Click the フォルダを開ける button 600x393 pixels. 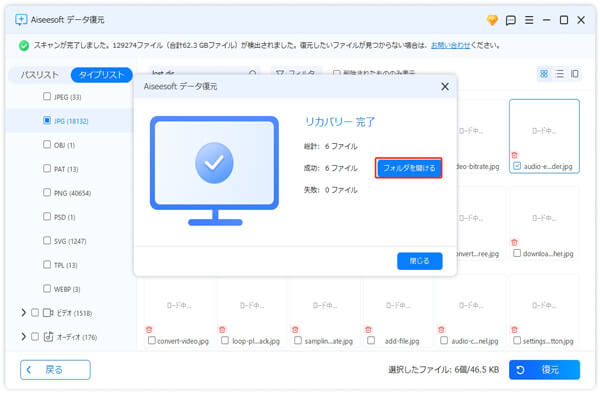tap(409, 168)
